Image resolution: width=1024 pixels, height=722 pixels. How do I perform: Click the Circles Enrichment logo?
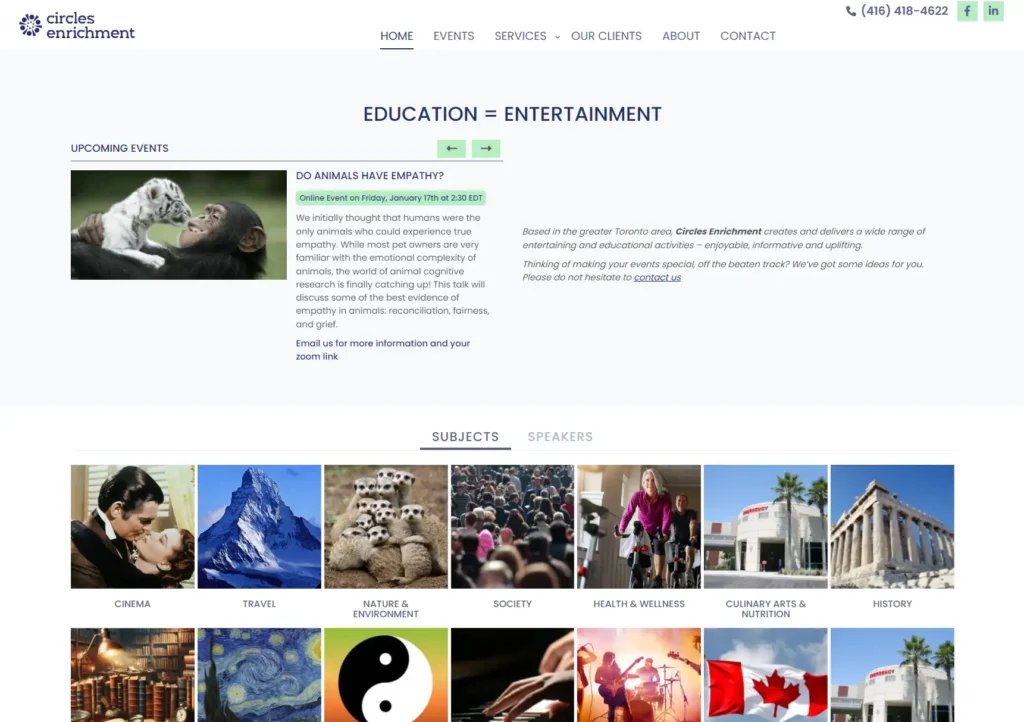click(77, 25)
